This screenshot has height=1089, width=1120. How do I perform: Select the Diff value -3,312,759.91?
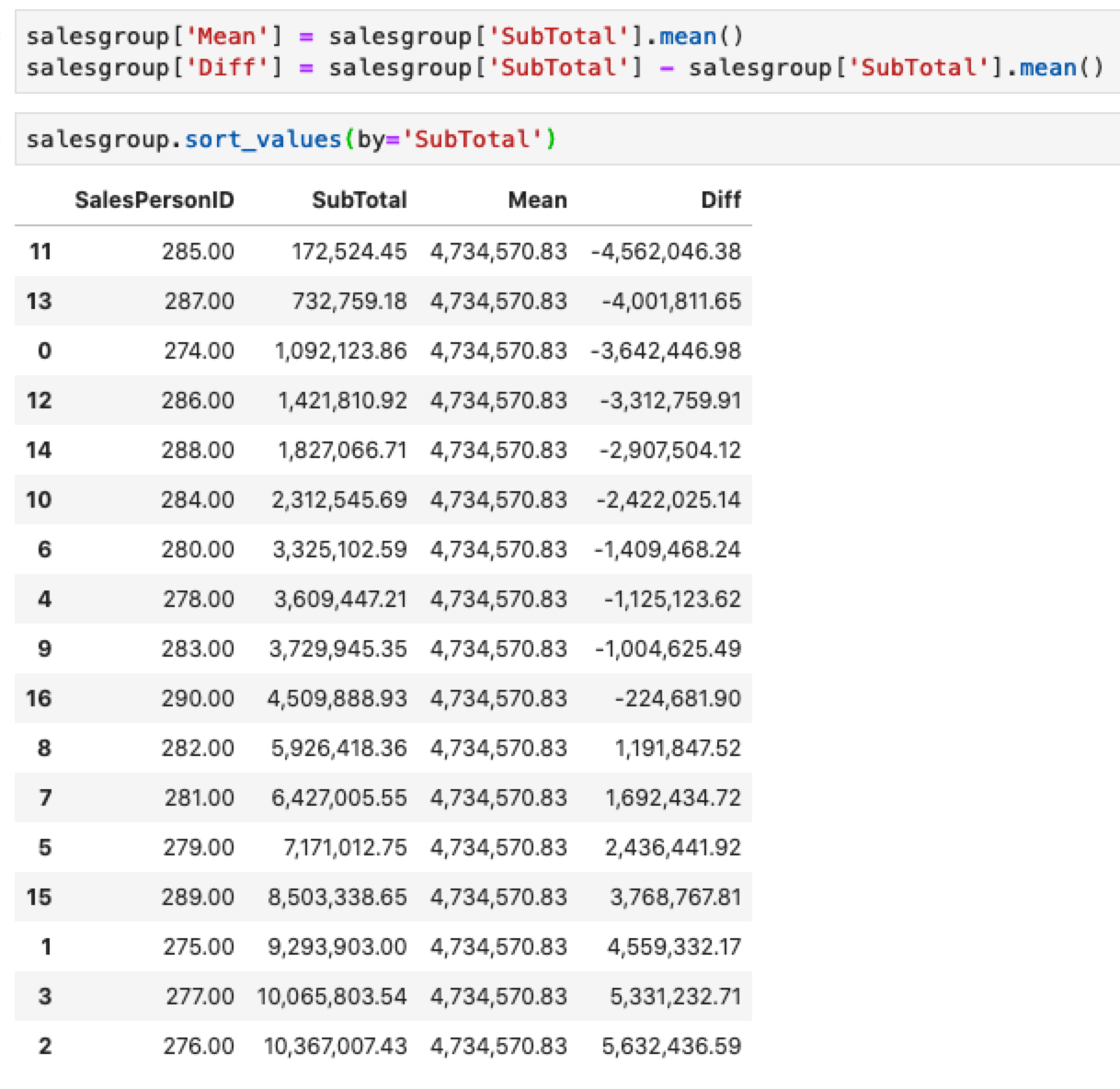669,400
